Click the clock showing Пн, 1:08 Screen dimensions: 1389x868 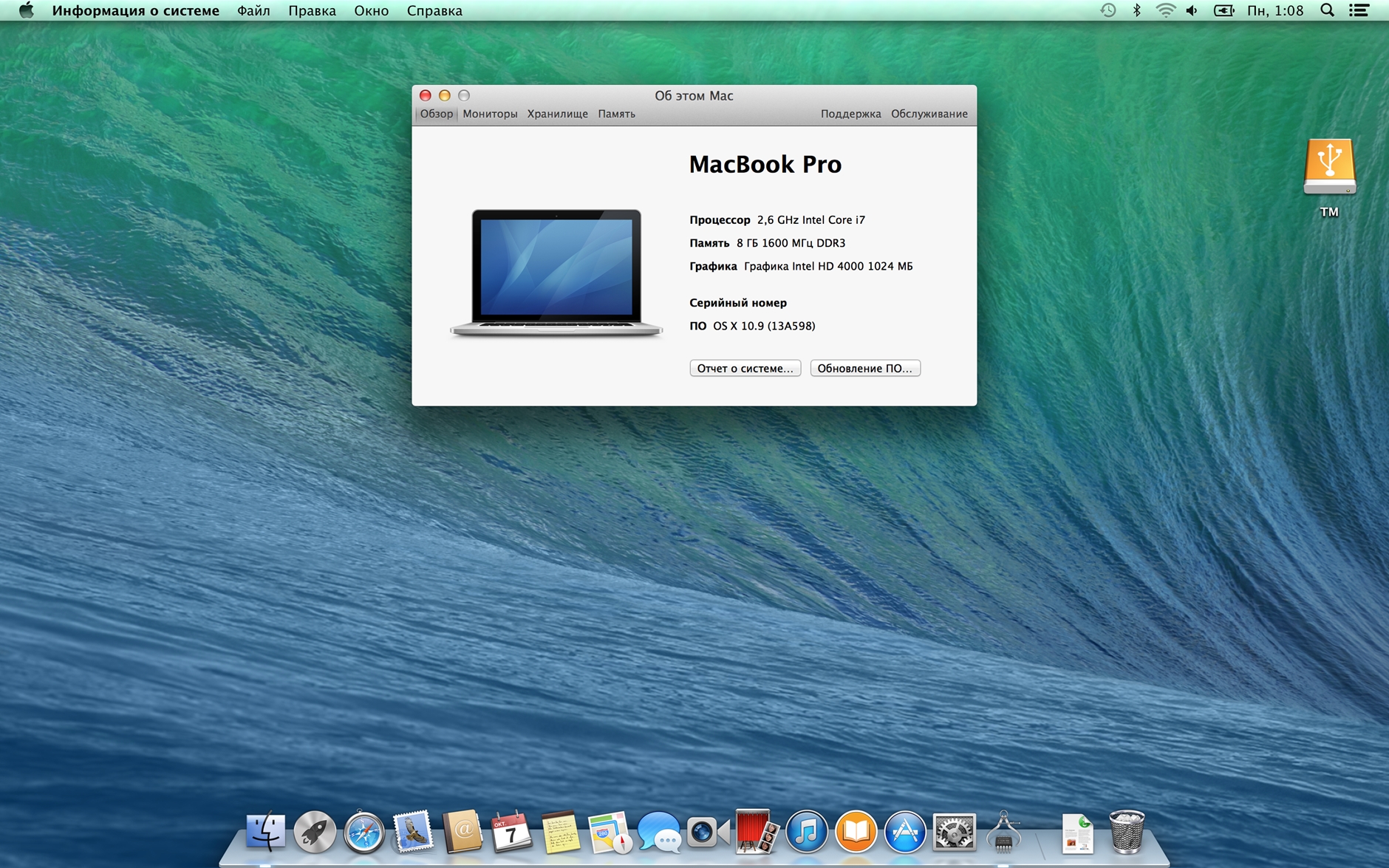1274,10
